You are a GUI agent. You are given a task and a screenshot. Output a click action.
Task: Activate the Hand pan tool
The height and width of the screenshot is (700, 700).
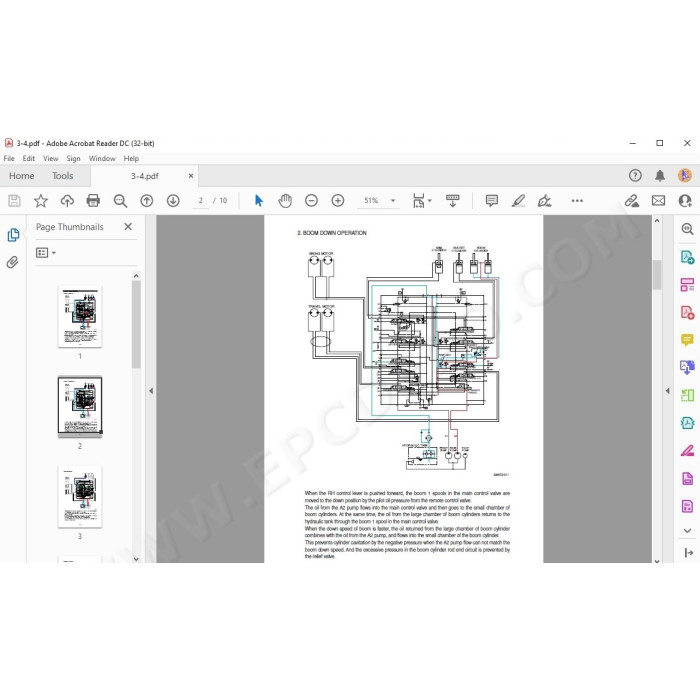285,200
